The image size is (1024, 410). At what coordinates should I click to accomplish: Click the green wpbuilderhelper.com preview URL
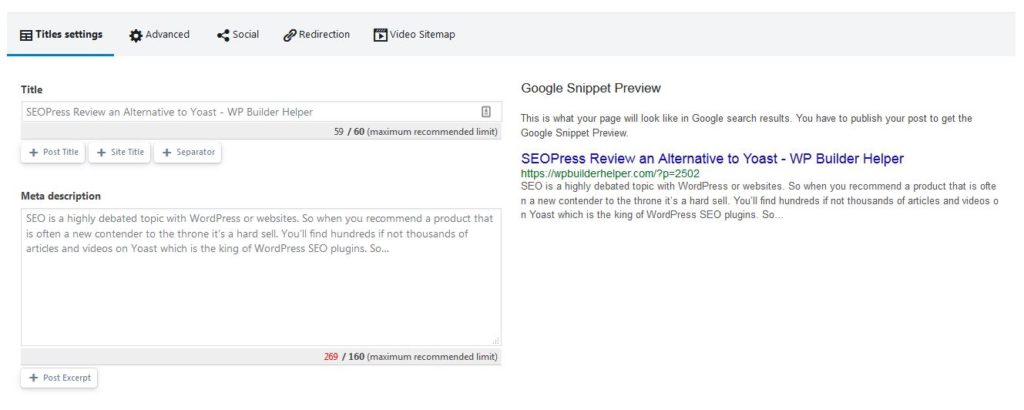(x=610, y=174)
